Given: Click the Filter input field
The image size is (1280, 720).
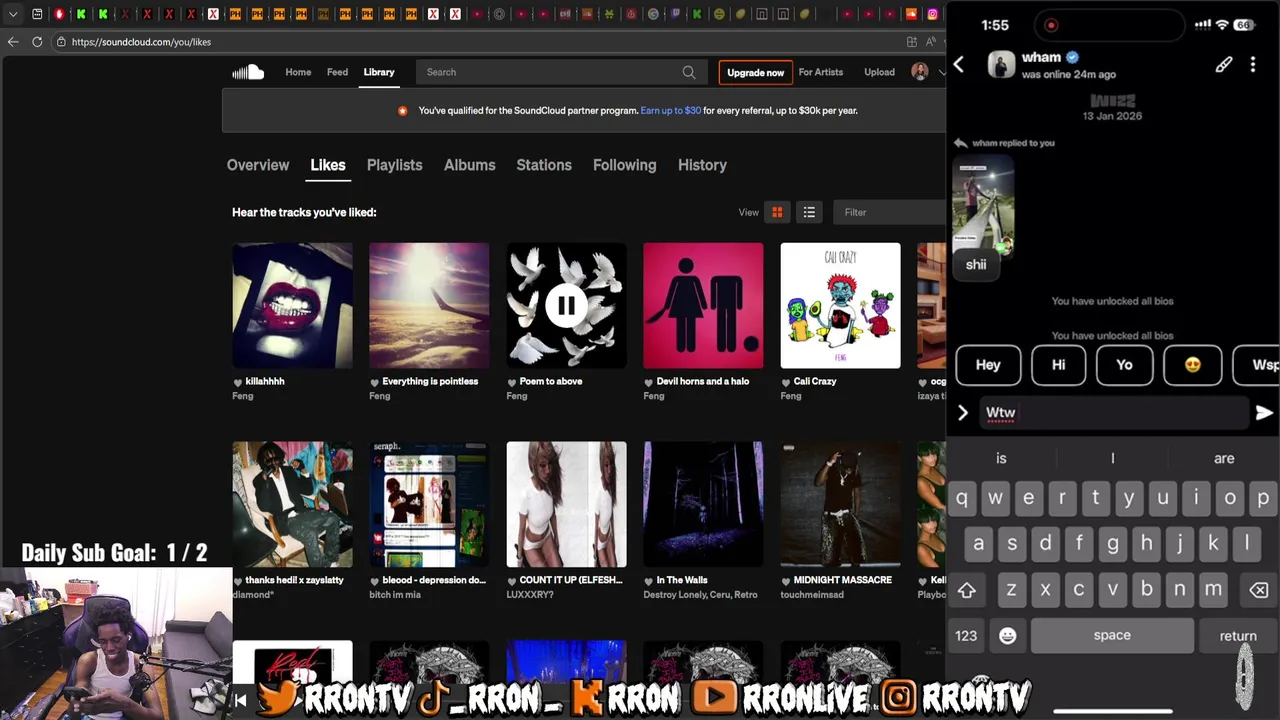Looking at the screenshot, I should click(889, 212).
